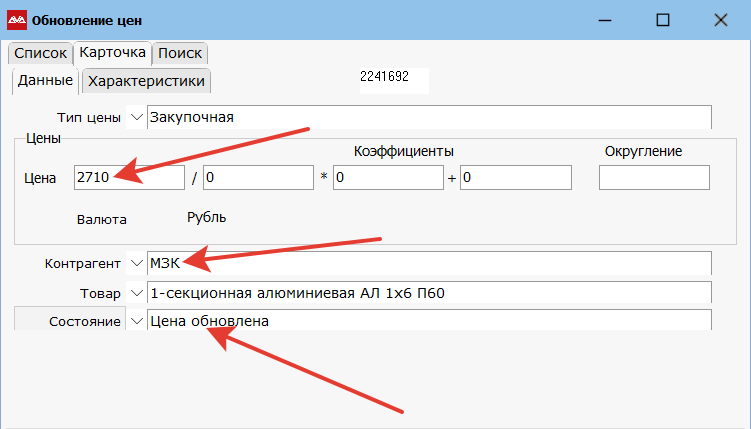
Task: Open the Характеристики subtab
Action: pyautogui.click(x=146, y=81)
